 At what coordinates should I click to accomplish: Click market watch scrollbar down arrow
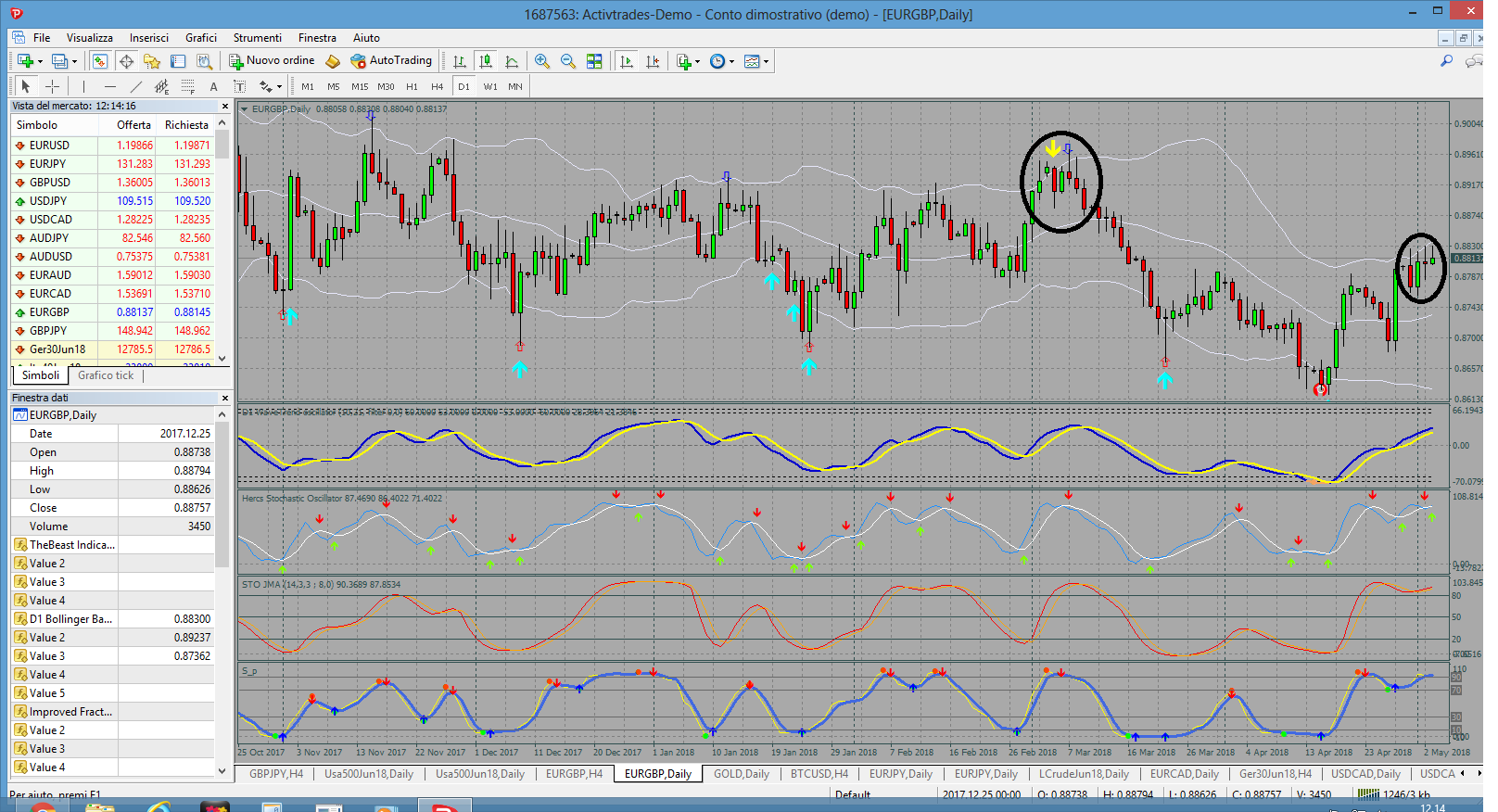[222, 358]
